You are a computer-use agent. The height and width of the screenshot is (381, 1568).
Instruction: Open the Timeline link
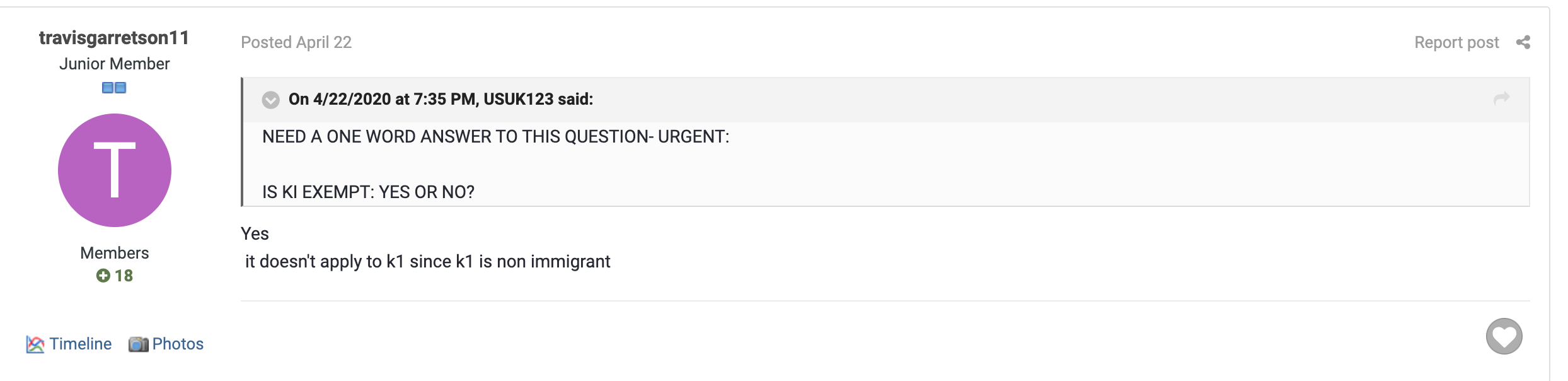(80, 344)
